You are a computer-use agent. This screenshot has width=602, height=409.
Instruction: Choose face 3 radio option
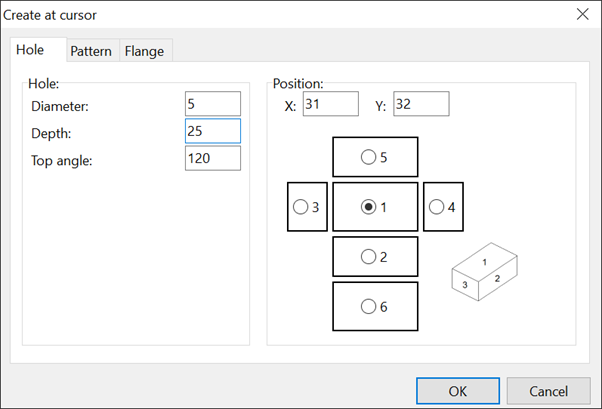pyautogui.click(x=306, y=207)
